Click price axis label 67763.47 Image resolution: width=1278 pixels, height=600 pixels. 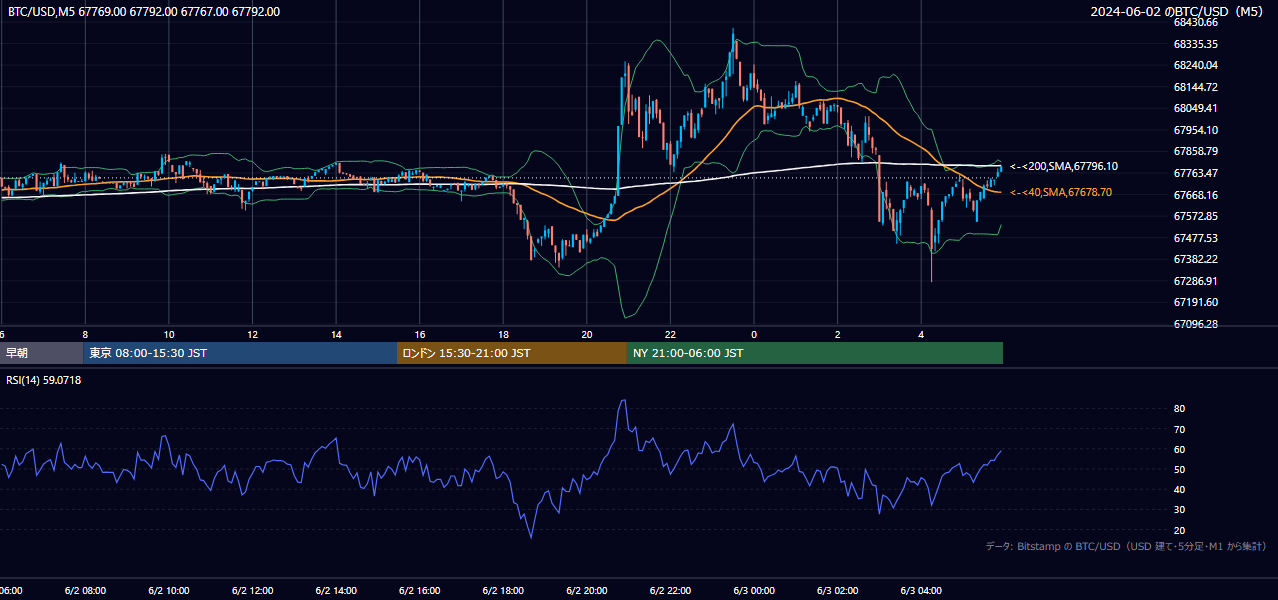click(x=1195, y=173)
